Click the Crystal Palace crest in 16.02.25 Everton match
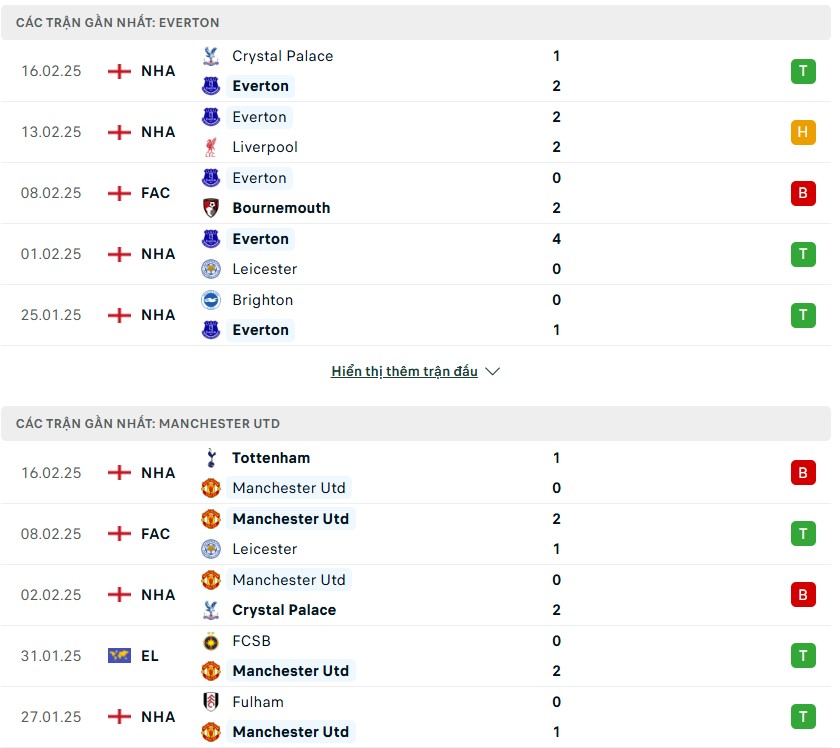The width and height of the screenshot is (840, 748). pyautogui.click(x=211, y=56)
